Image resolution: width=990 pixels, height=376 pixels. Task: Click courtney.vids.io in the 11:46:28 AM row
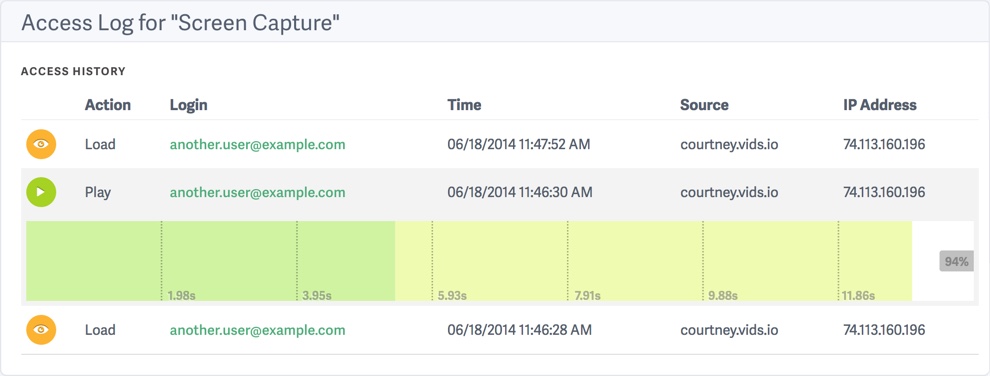tap(729, 330)
